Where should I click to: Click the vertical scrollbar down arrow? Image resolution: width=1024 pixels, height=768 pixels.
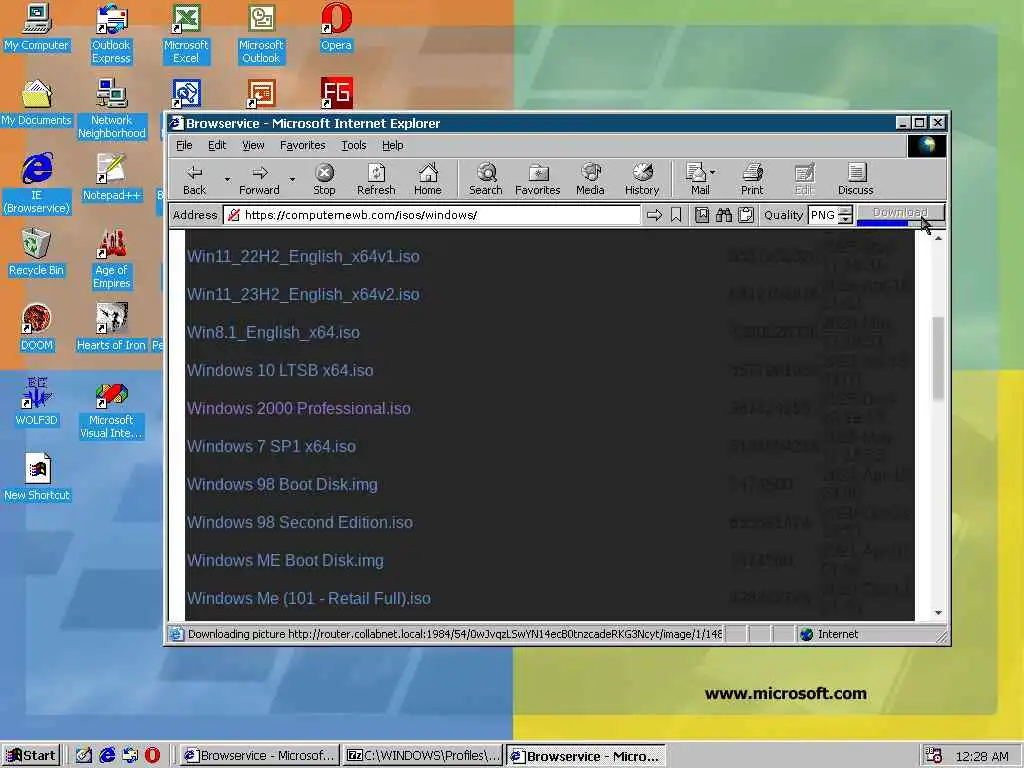point(938,613)
